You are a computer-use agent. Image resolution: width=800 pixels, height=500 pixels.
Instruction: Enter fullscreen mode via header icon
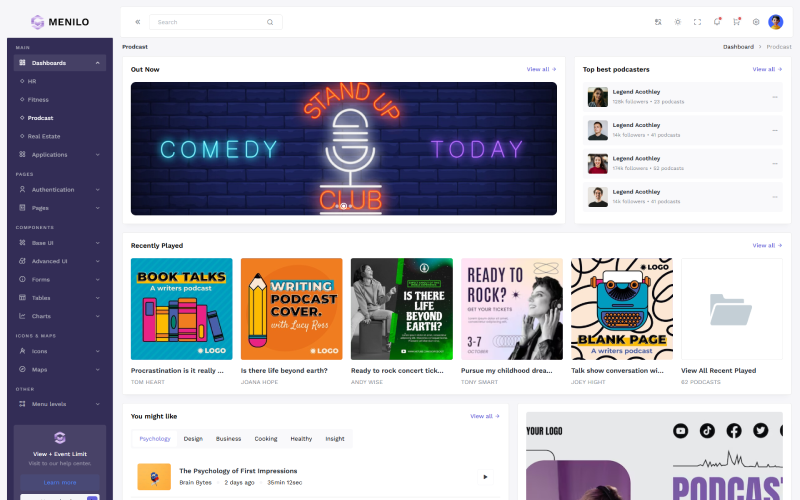(697, 22)
